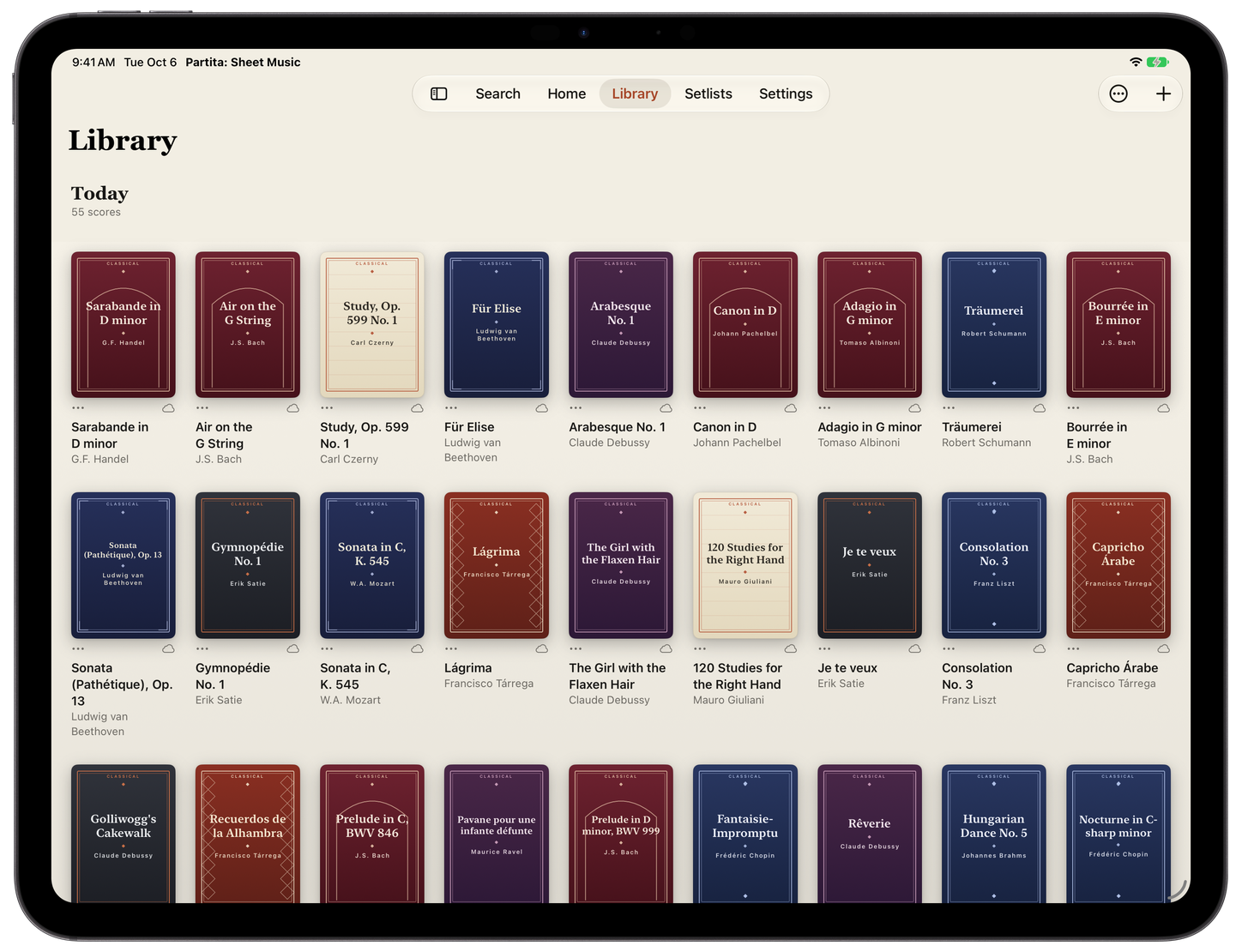Tap the battery indicator in status bar
1242x952 pixels.
pos(1158,62)
